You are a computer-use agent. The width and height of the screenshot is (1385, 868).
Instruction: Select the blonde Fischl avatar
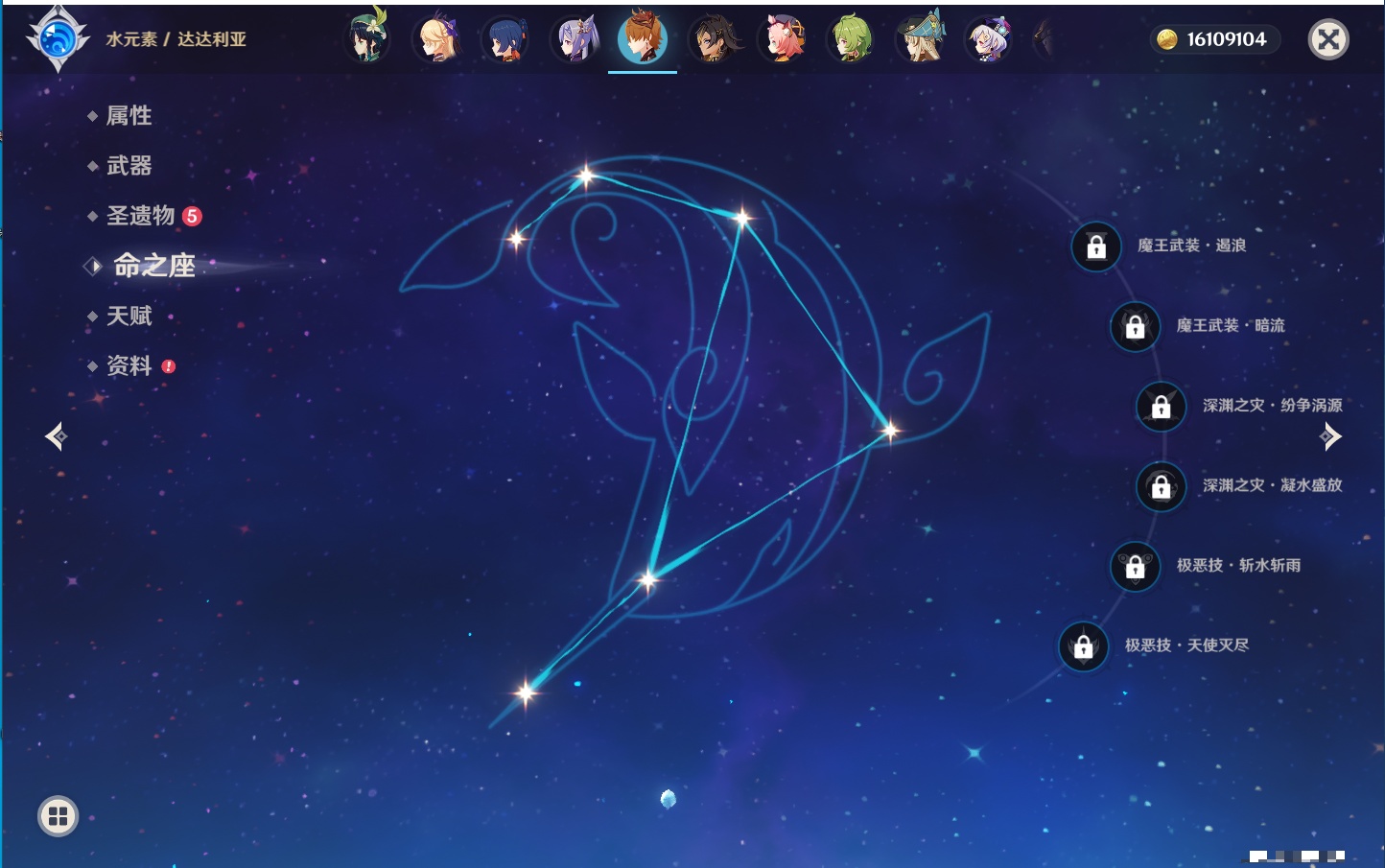click(x=436, y=39)
